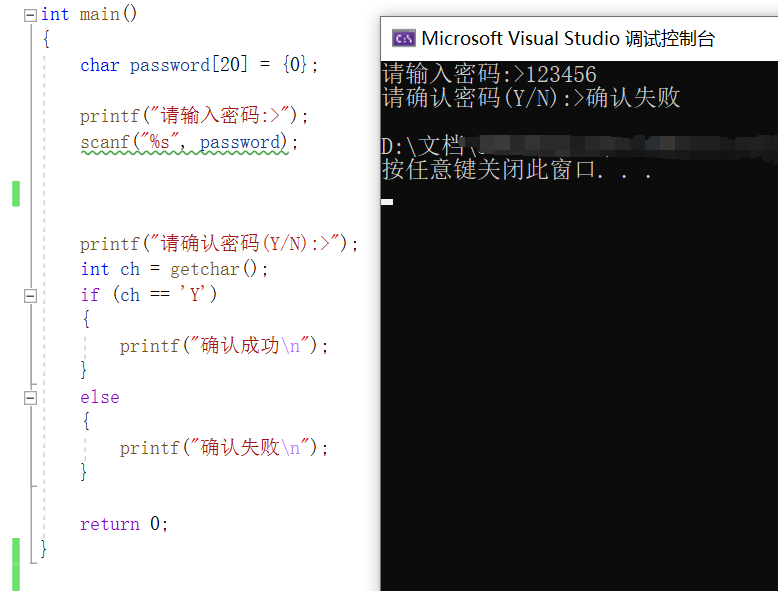Click the printf("请输入密码:>") line
778x591 pixels.
[194, 116]
